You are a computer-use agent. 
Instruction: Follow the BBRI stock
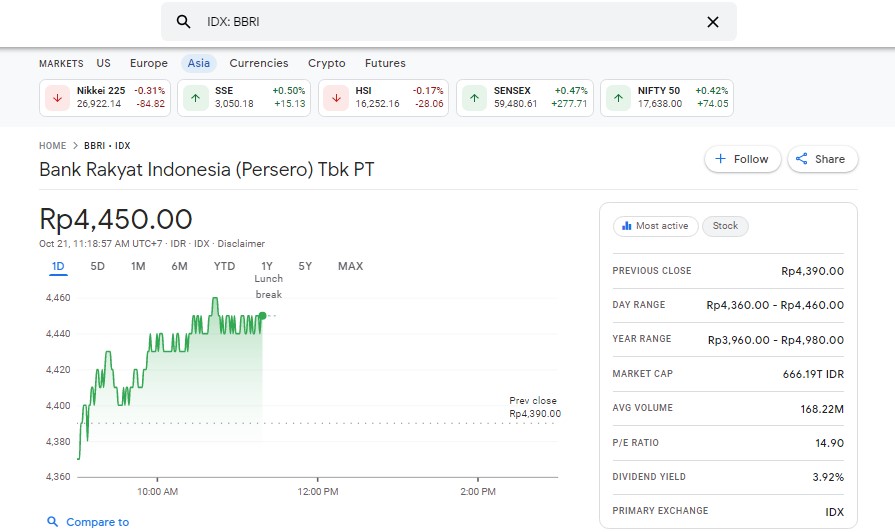(x=742, y=159)
